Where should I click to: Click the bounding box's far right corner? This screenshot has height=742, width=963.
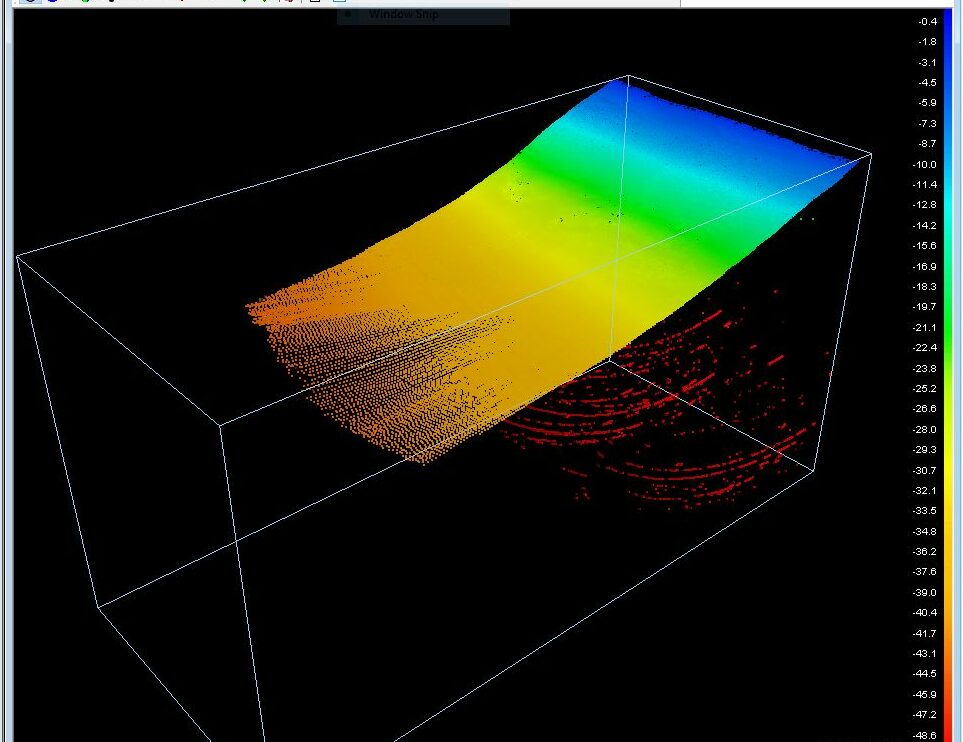coord(871,154)
